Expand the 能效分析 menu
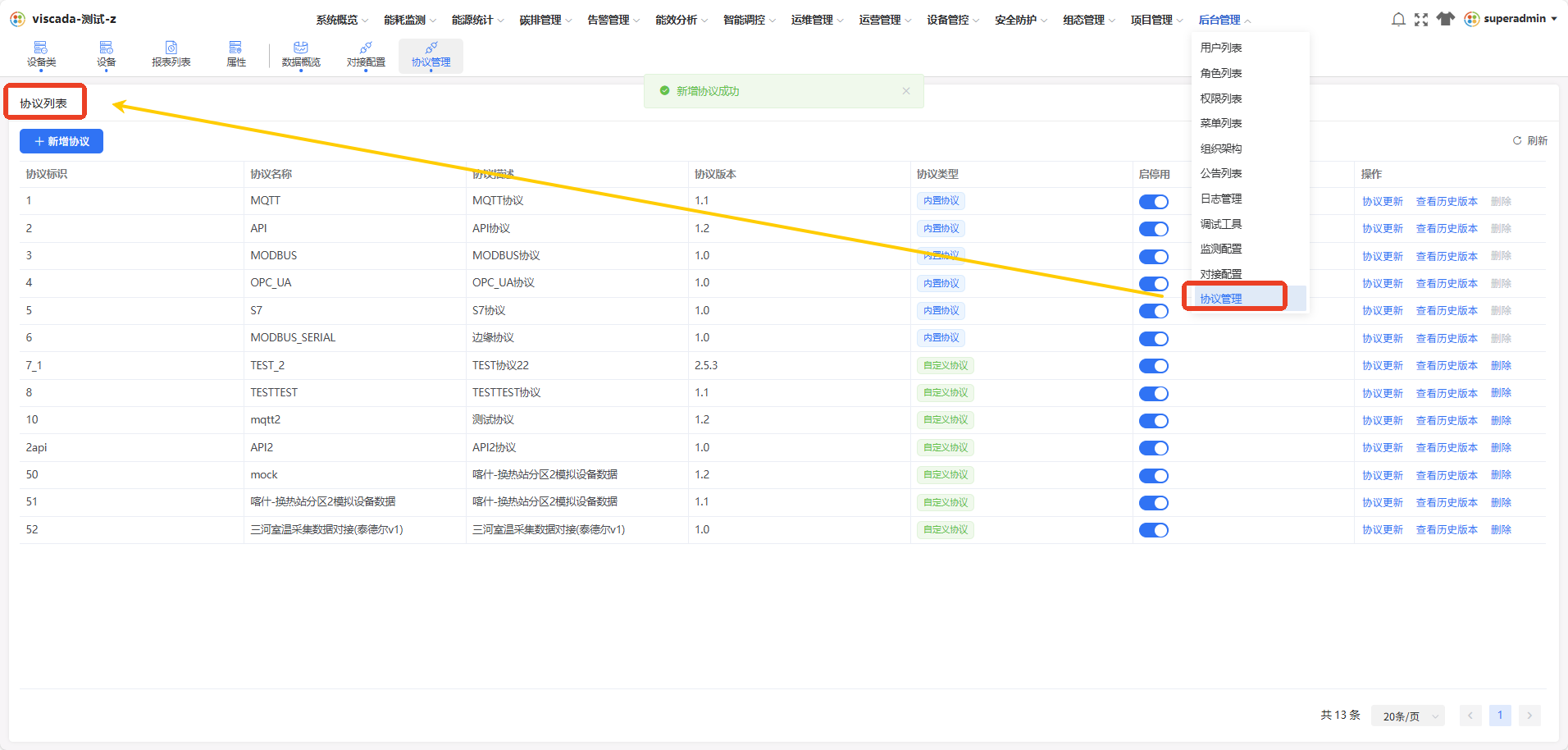The image size is (1568, 750). coord(681,20)
